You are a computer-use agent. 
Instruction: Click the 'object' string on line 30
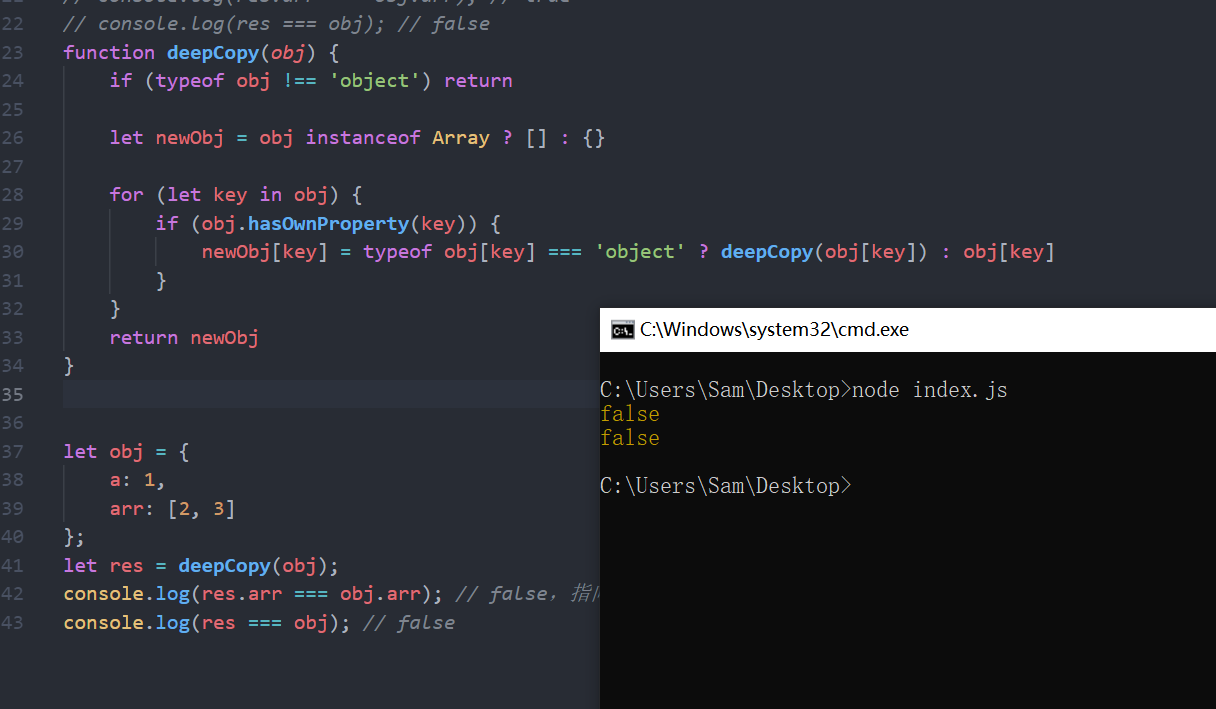click(x=640, y=252)
